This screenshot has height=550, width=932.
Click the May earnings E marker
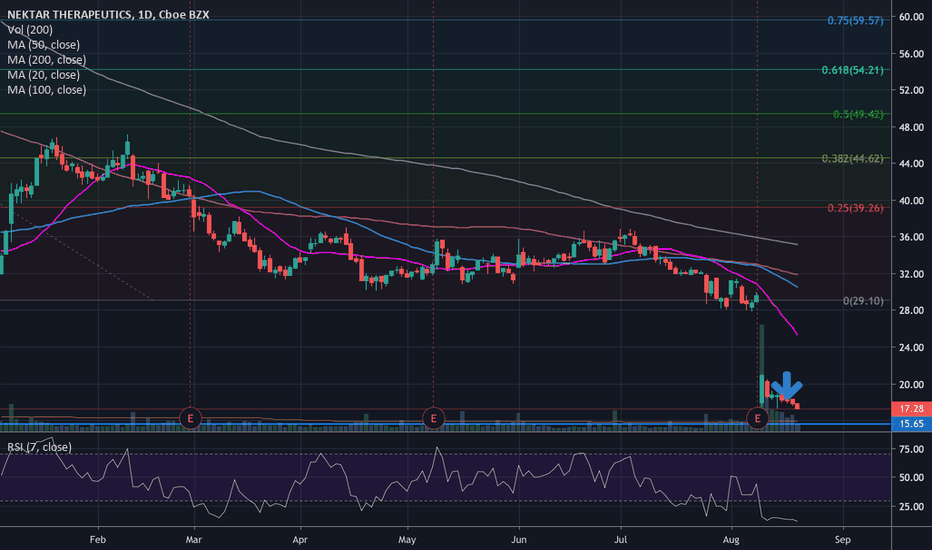[x=433, y=419]
